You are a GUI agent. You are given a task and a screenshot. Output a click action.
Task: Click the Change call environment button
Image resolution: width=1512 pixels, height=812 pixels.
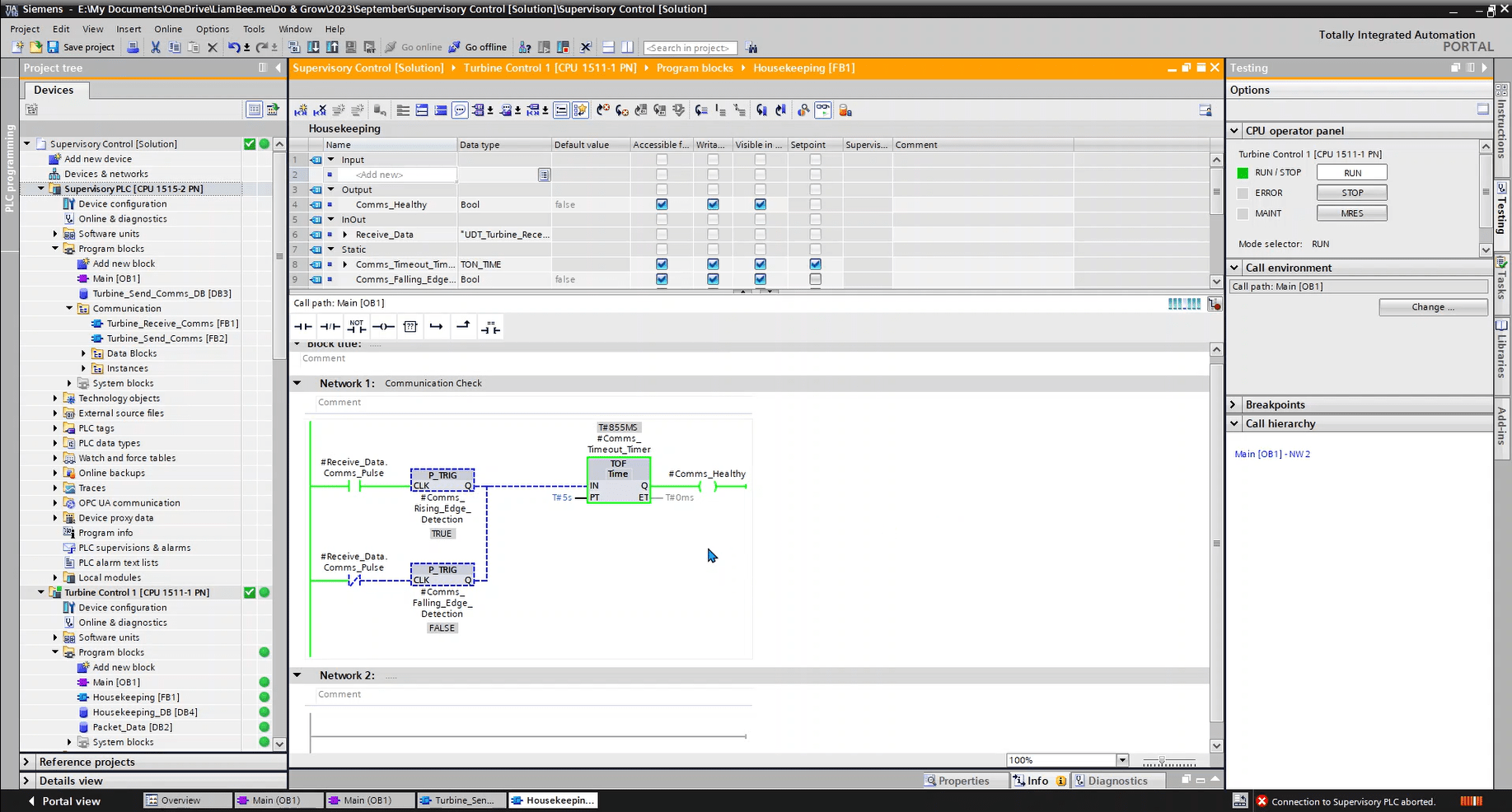pyautogui.click(x=1432, y=307)
